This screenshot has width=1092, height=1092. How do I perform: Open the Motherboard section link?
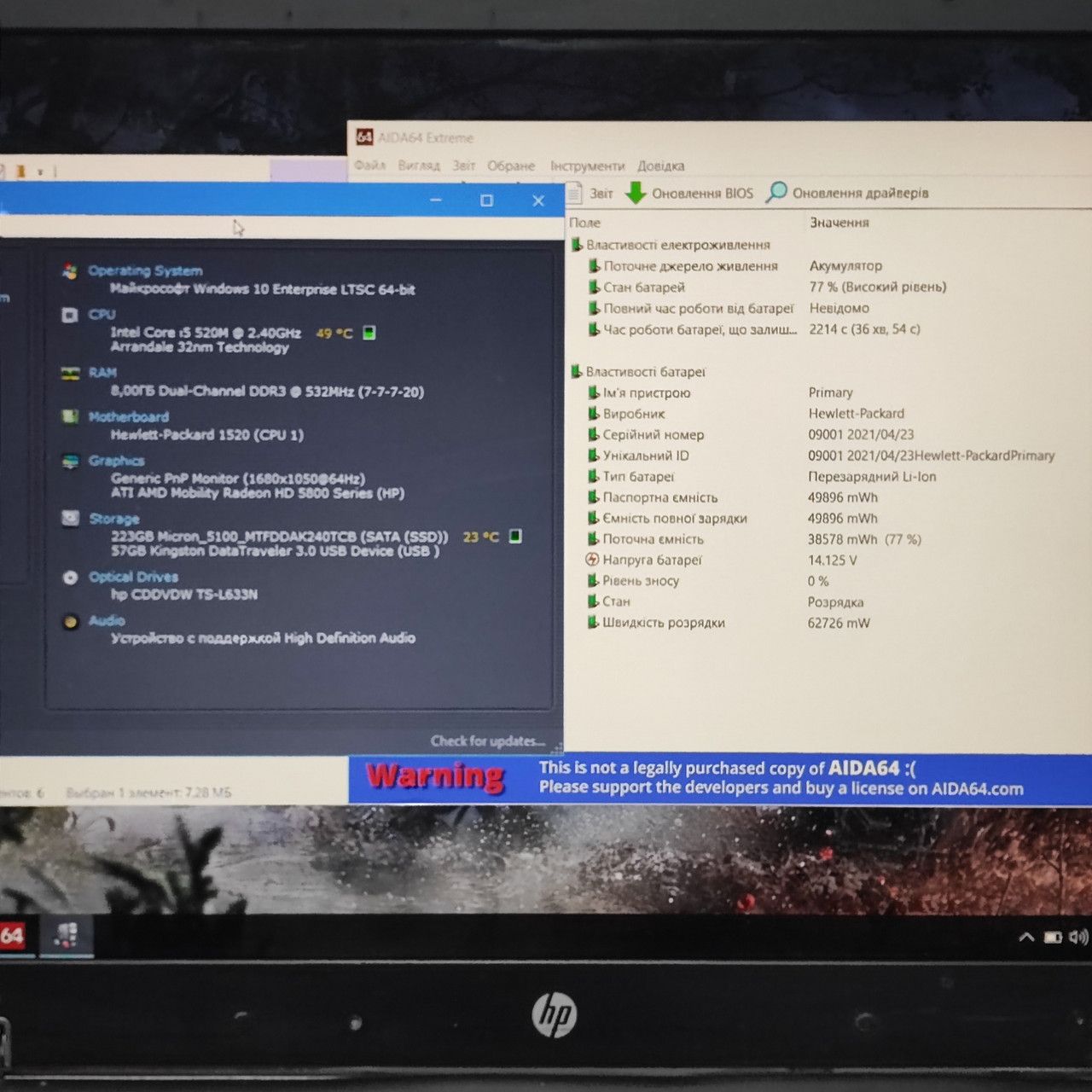tap(129, 416)
